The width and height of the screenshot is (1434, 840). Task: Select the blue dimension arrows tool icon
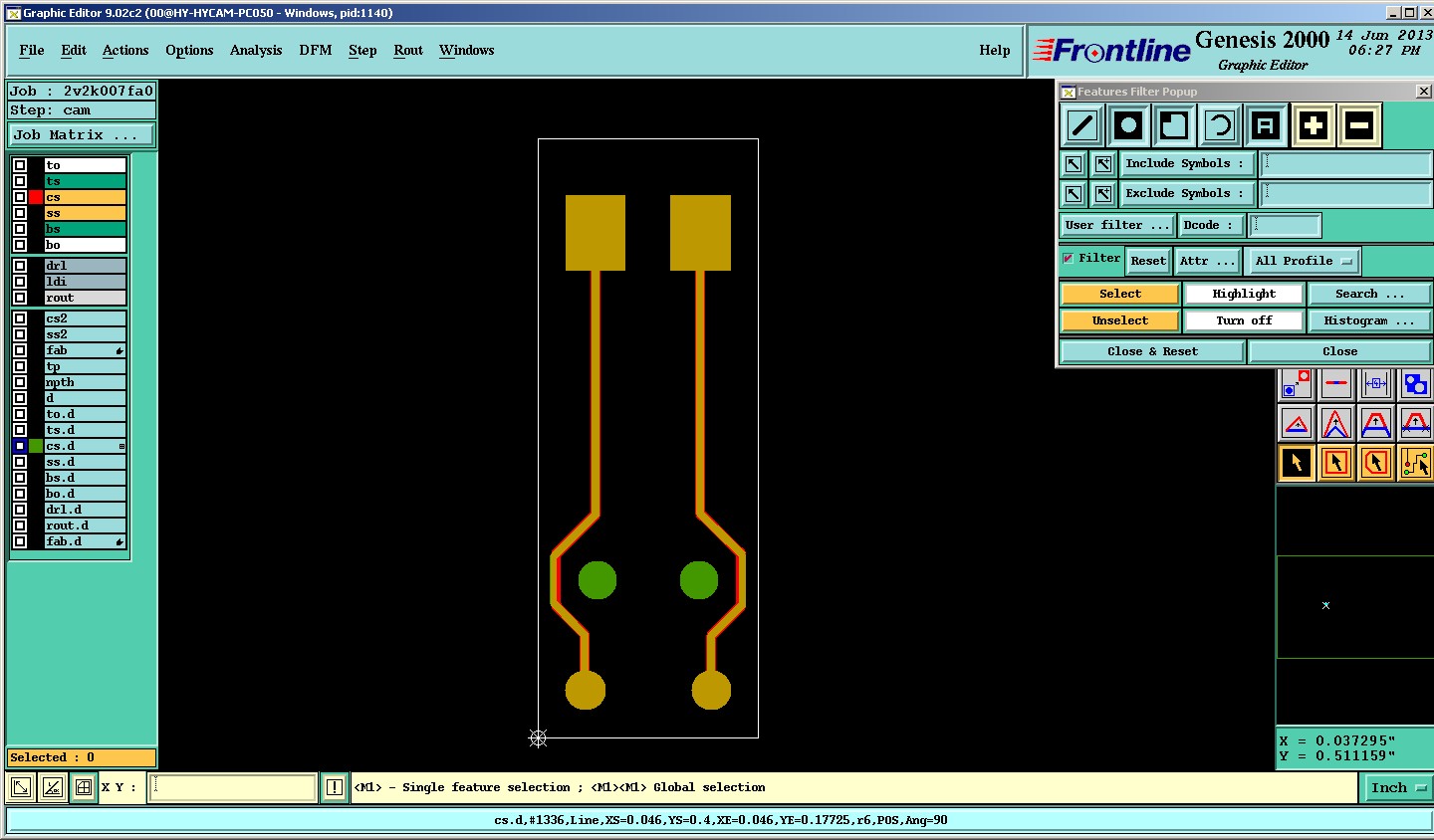coord(1376,383)
